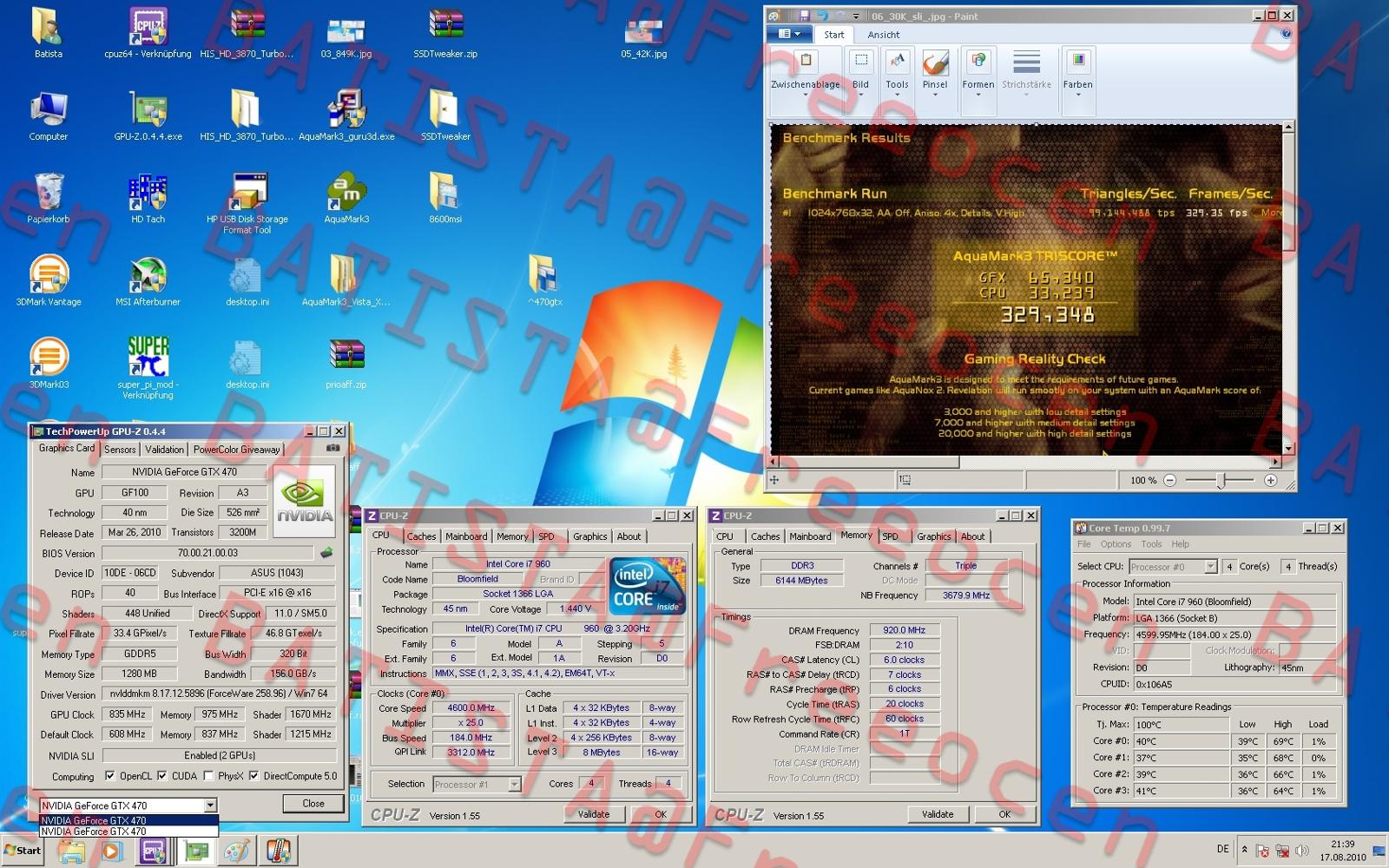Click the GPU-Z screenshot camera icon
Image resolution: width=1389 pixels, height=868 pixels.
[x=332, y=448]
